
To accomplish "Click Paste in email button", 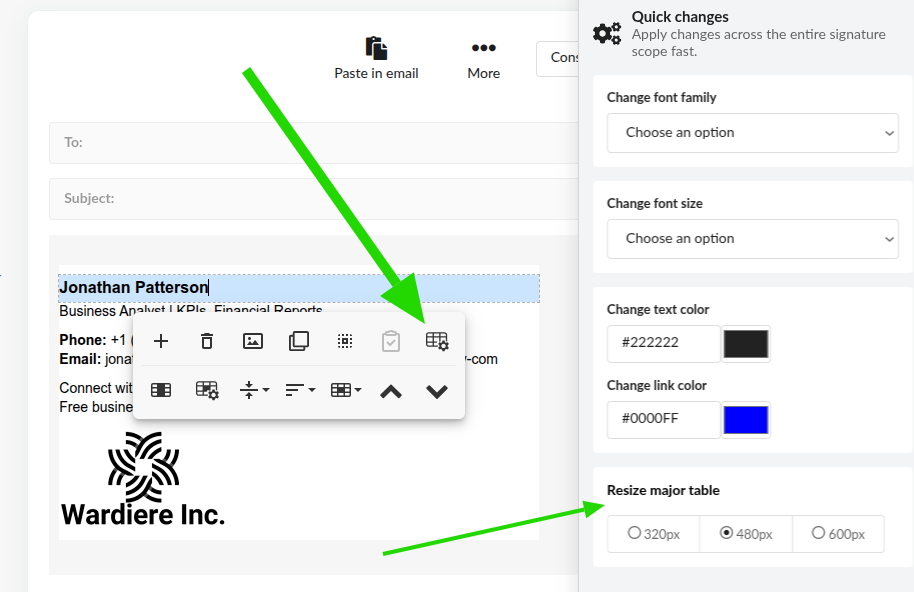I will pos(376,59).
